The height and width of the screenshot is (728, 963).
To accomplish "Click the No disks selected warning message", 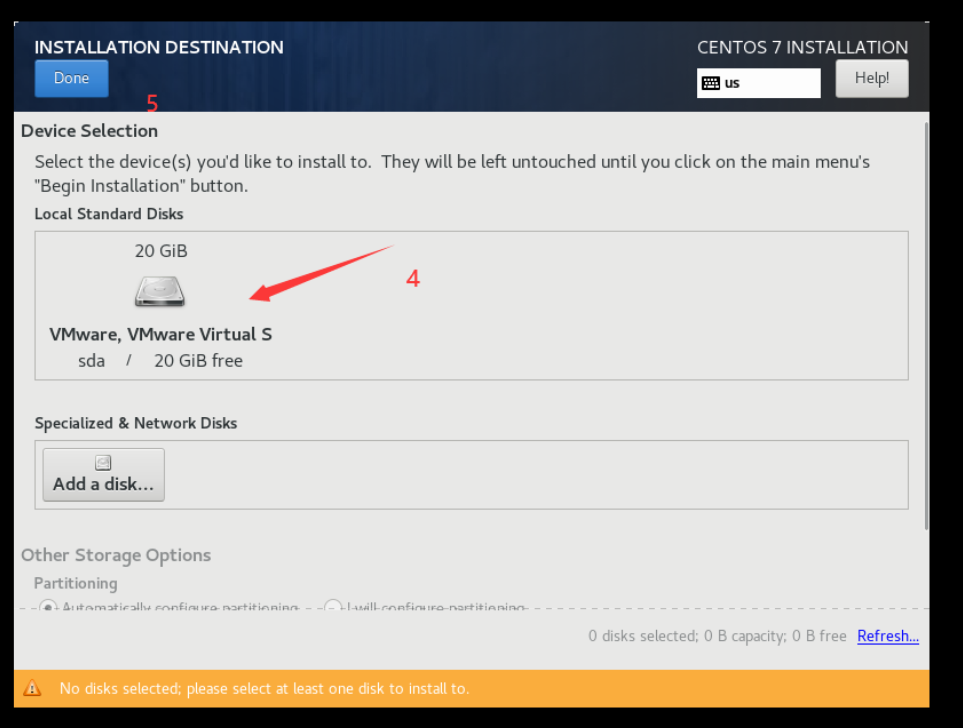I will click(264, 689).
